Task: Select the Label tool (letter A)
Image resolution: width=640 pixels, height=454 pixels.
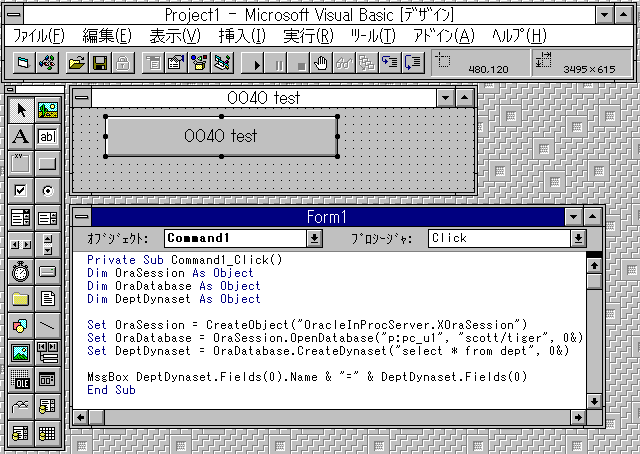Action: click(21, 136)
